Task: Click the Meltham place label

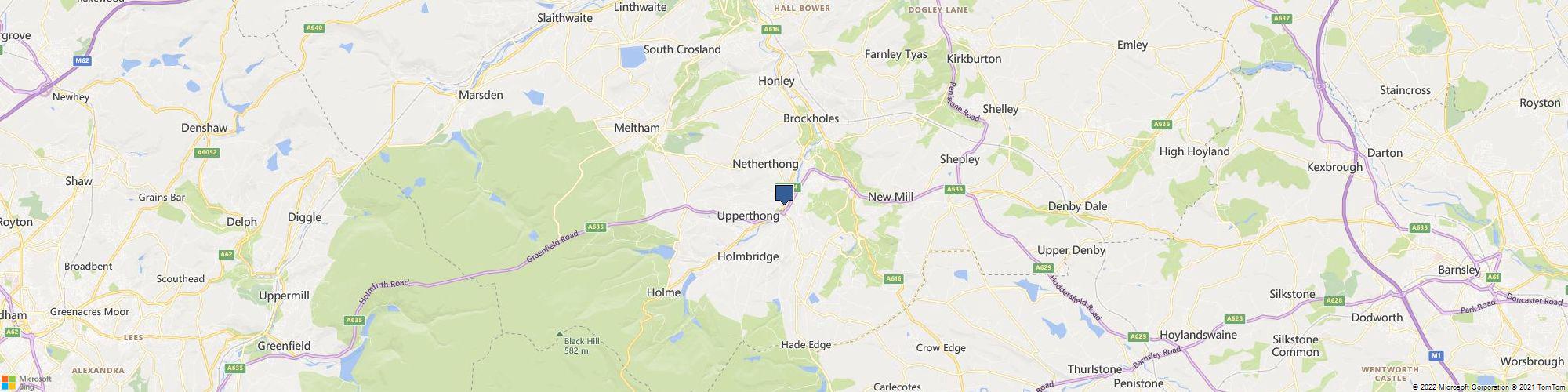Action: click(637, 127)
